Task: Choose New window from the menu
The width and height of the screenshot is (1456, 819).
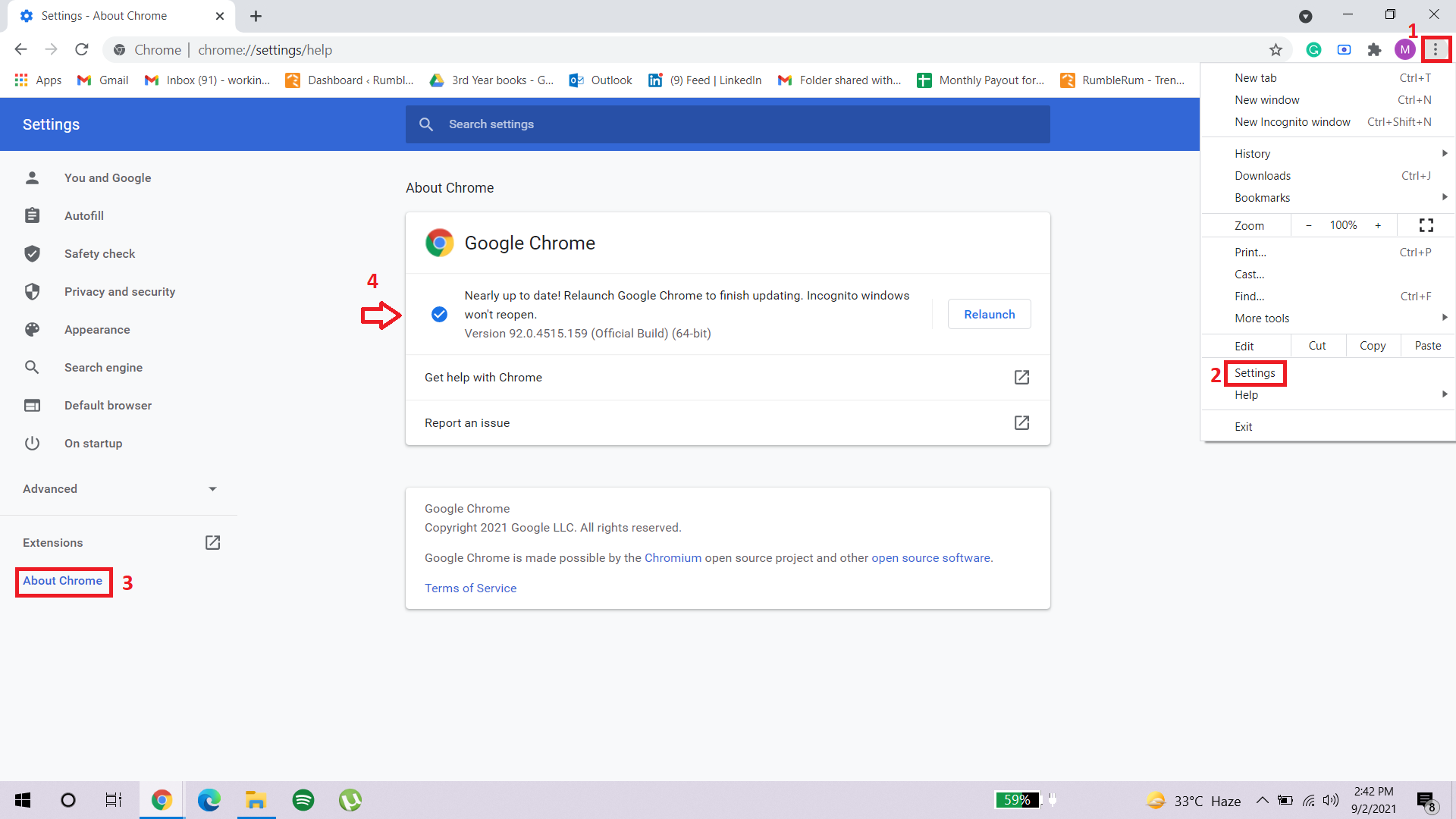Action: [x=1328, y=100]
